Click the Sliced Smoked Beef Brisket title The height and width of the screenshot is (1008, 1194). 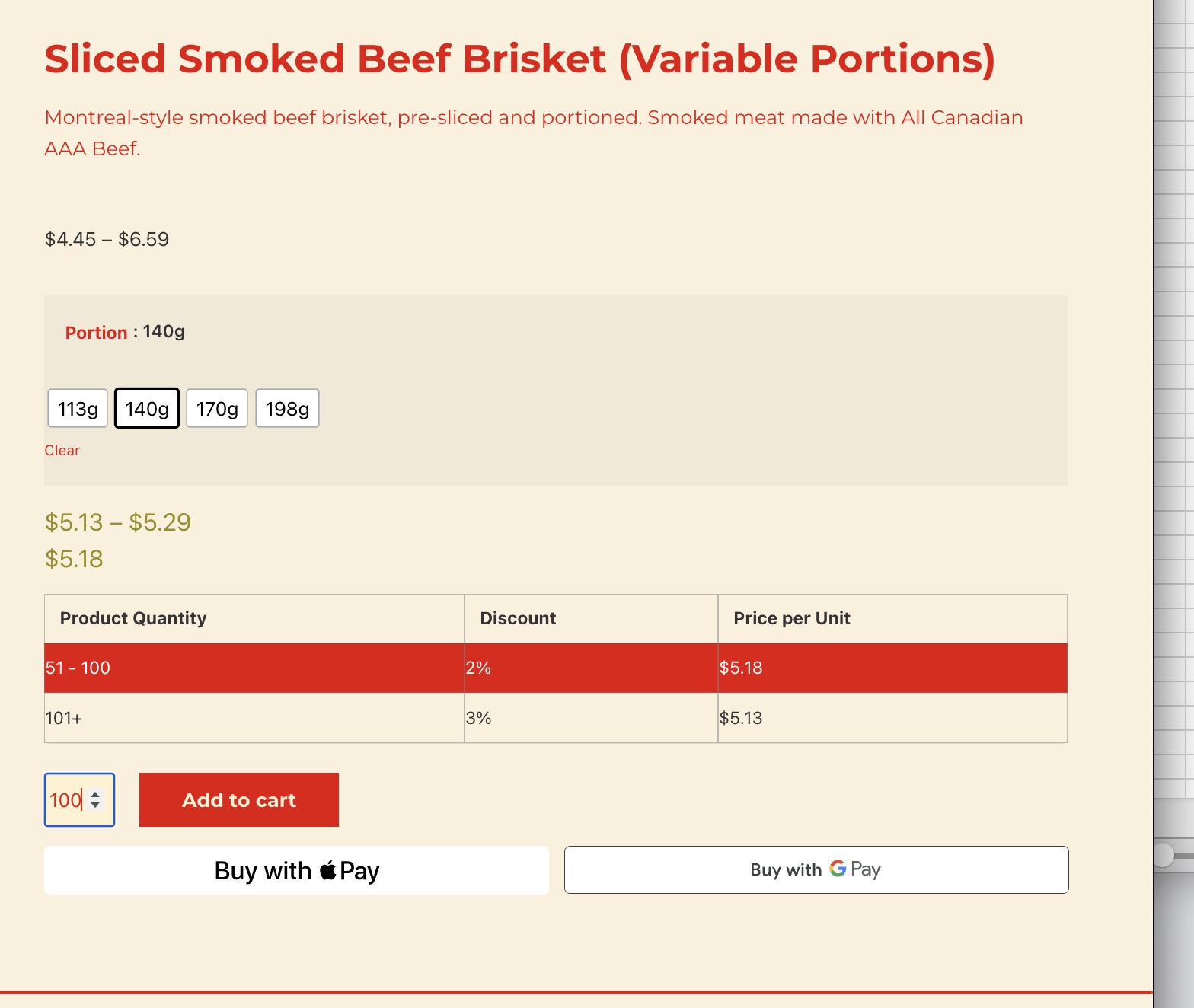point(520,59)
